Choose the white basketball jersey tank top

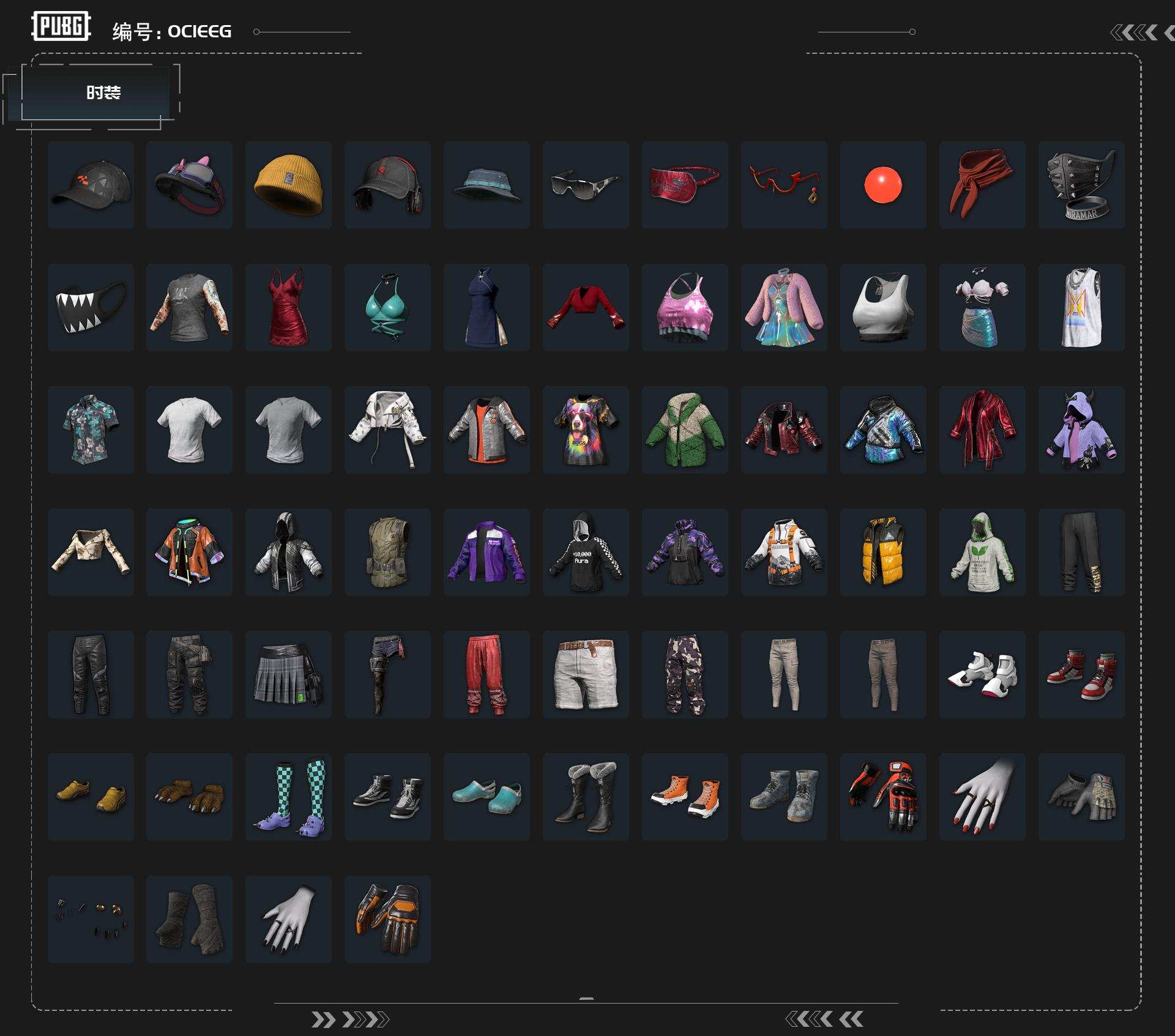point(1081,307)
